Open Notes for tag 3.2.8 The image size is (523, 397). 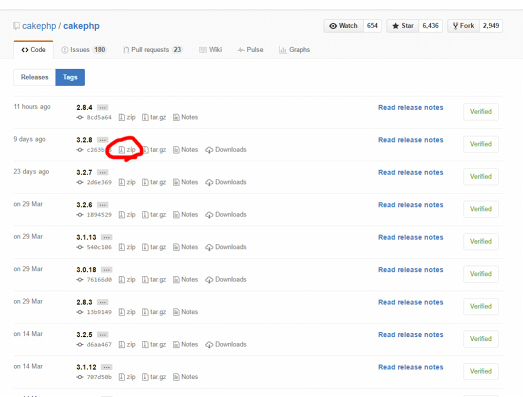pos(185,150)
